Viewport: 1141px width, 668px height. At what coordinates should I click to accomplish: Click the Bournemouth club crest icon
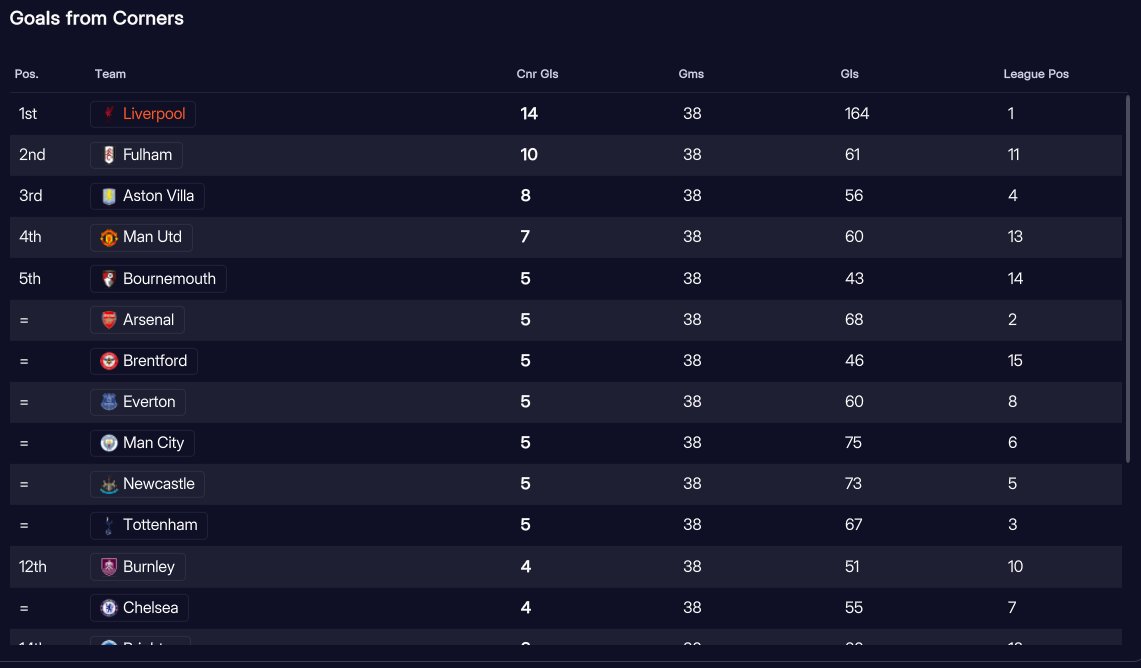click(108, 279)
